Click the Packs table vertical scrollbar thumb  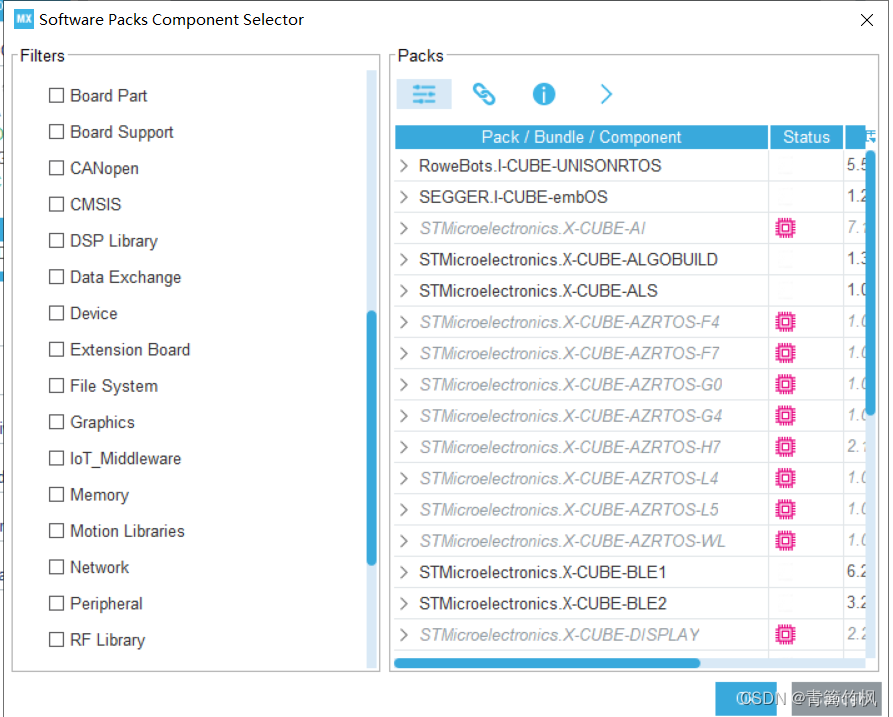870,283
